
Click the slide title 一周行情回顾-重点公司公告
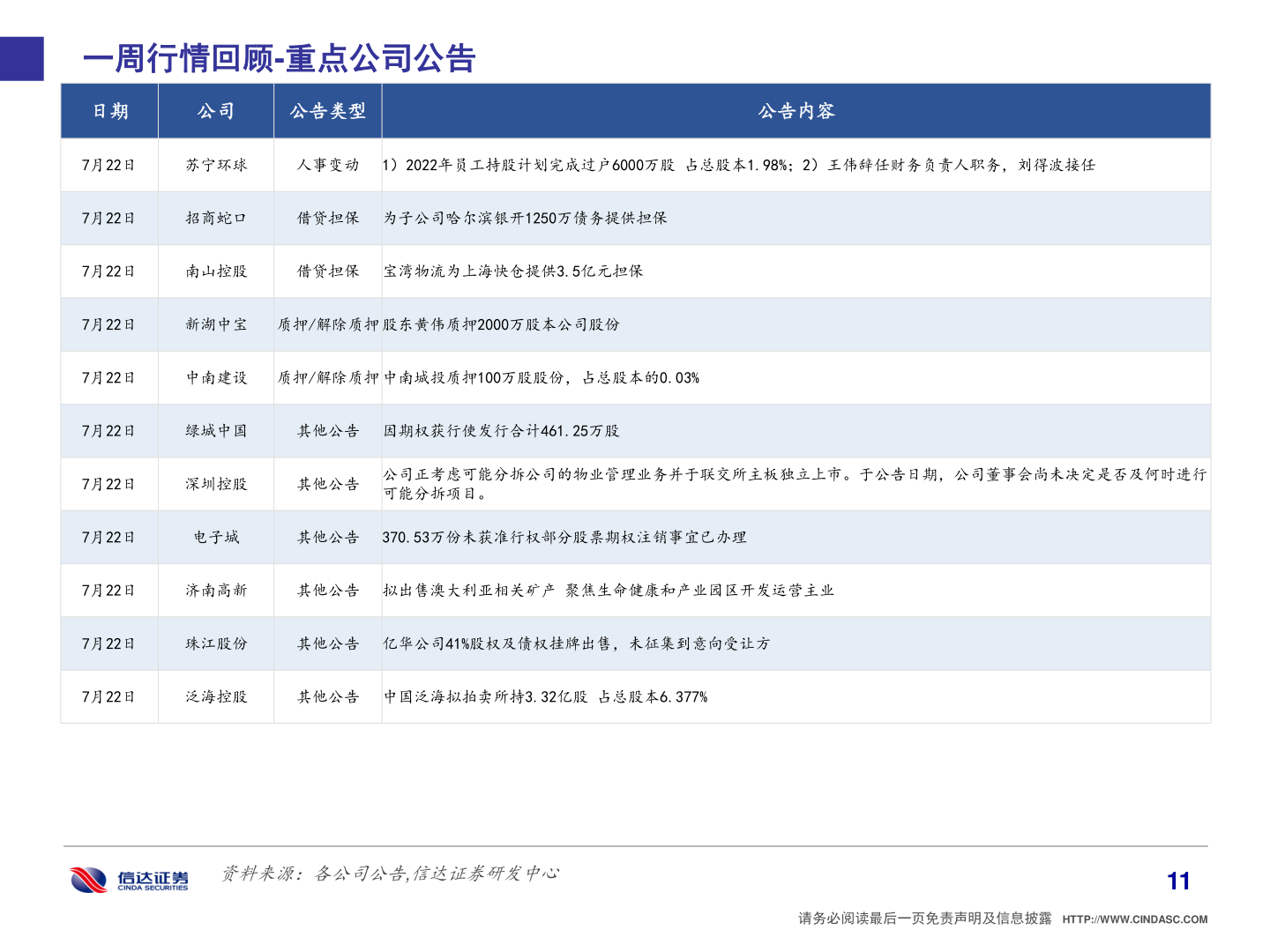(x=279, y=58)
